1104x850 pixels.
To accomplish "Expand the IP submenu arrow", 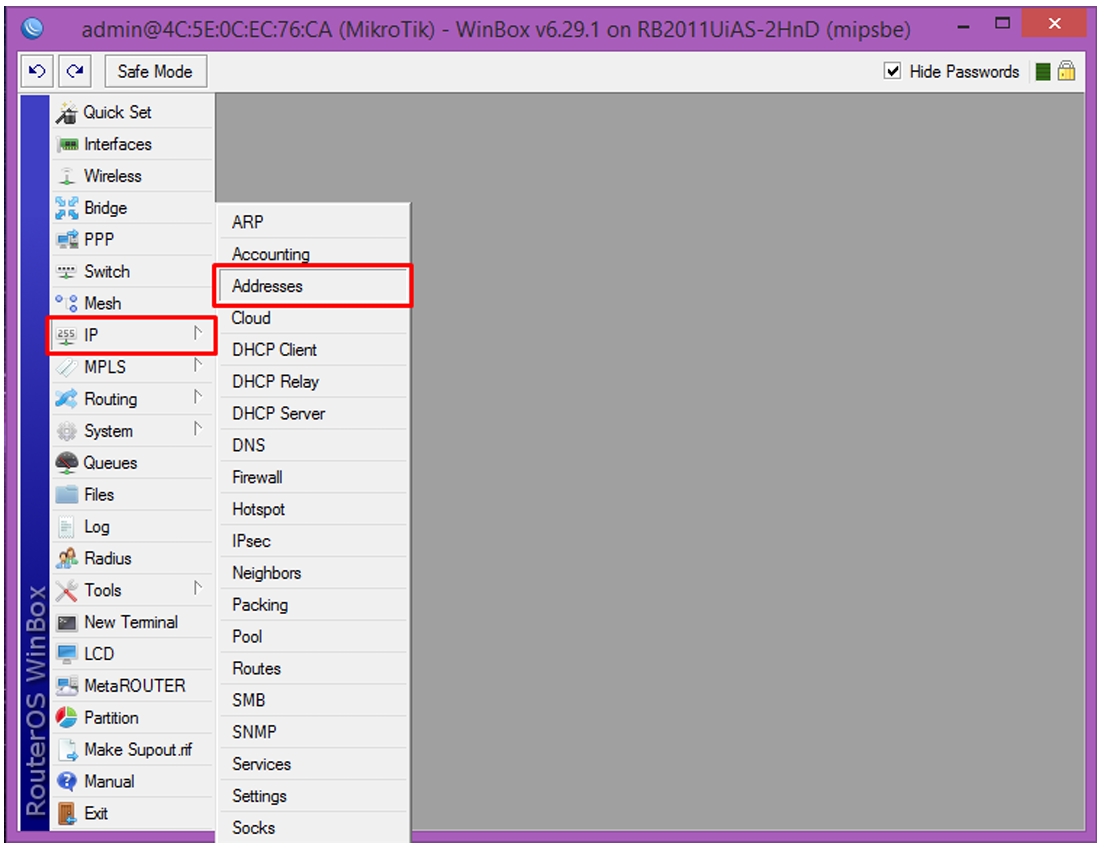I will (x=198, y=334).
